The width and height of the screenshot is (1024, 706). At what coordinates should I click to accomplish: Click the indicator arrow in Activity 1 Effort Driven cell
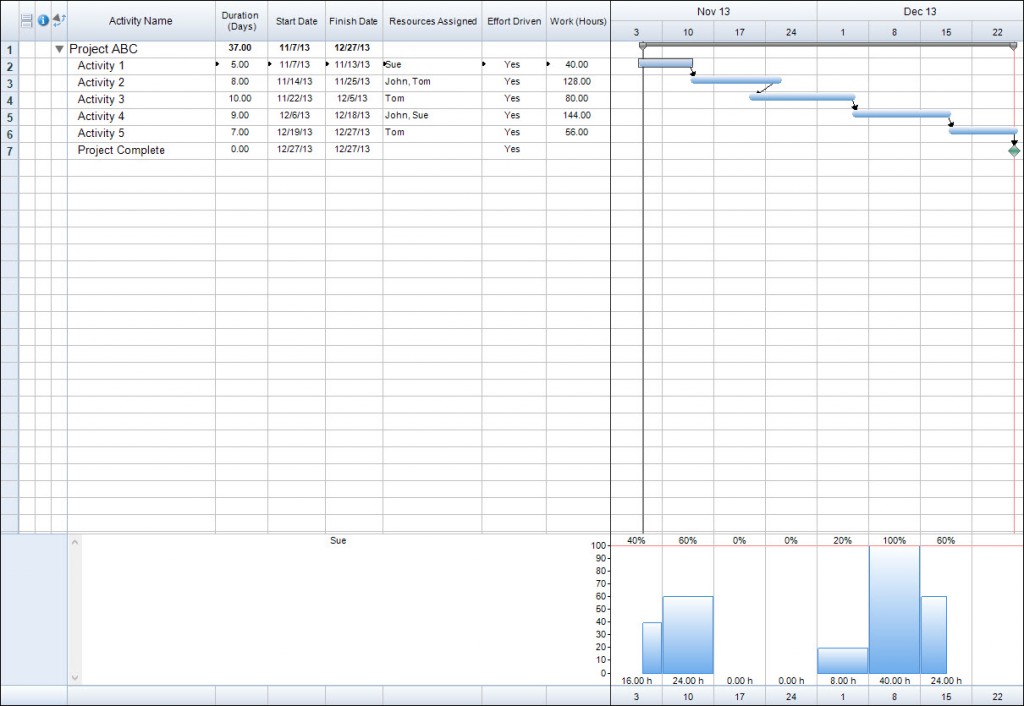[483, 64]
